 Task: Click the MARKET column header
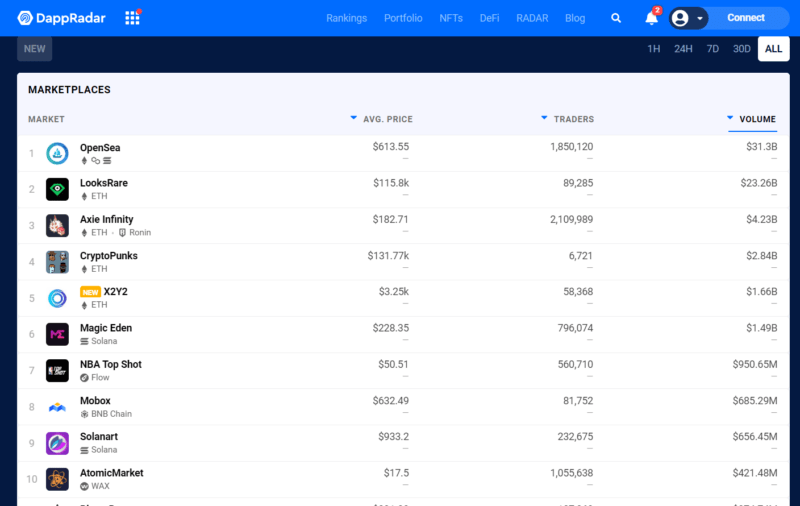[x=46, y=119]
